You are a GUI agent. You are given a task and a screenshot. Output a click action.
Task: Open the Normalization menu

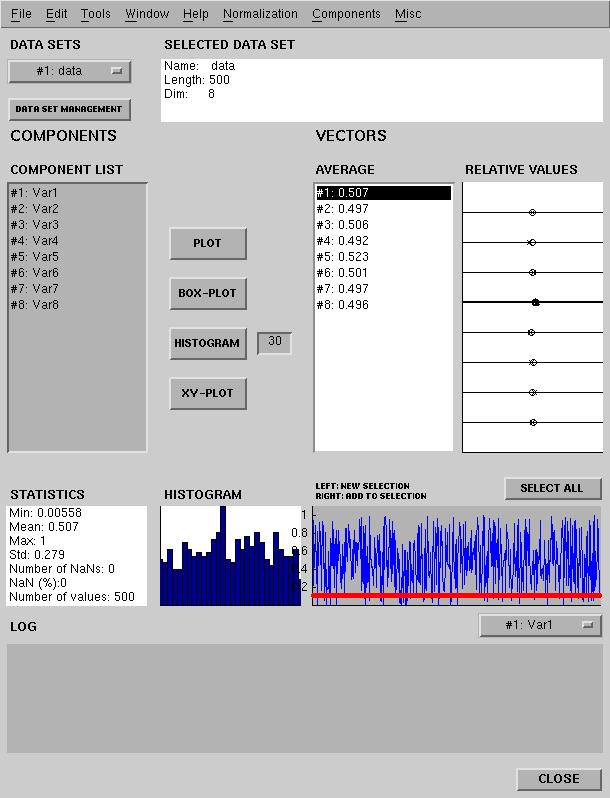(x=260, y=14)
